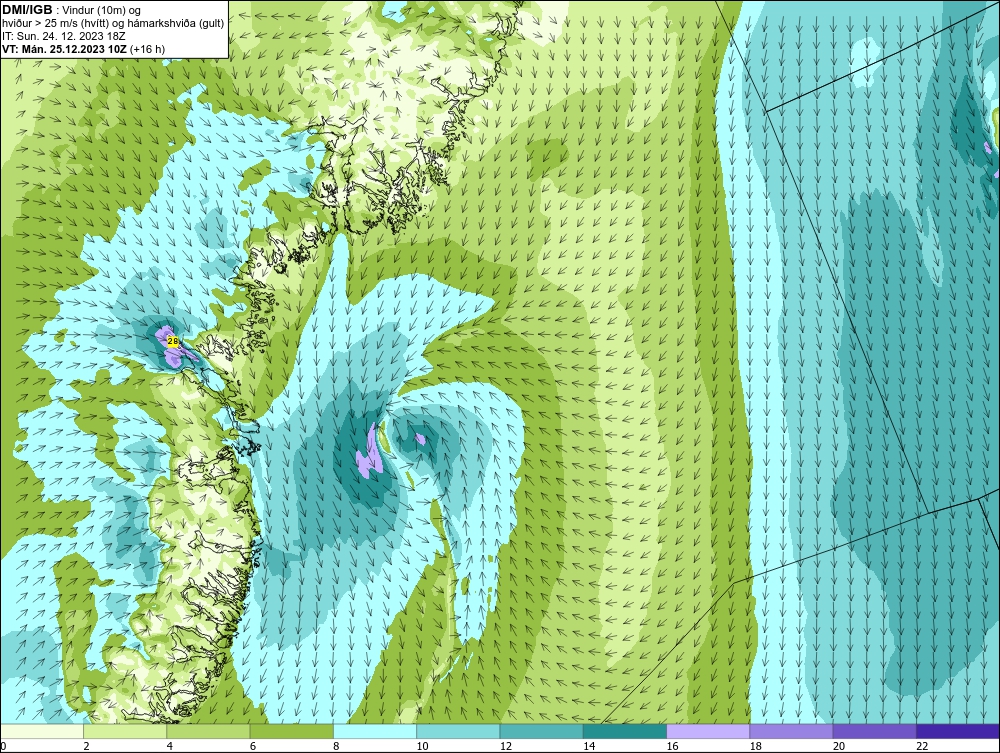Viewport: 1000px width, 753px height.
Task: Click the 'Vindur (10m) og' label
Action: point(102,11)
